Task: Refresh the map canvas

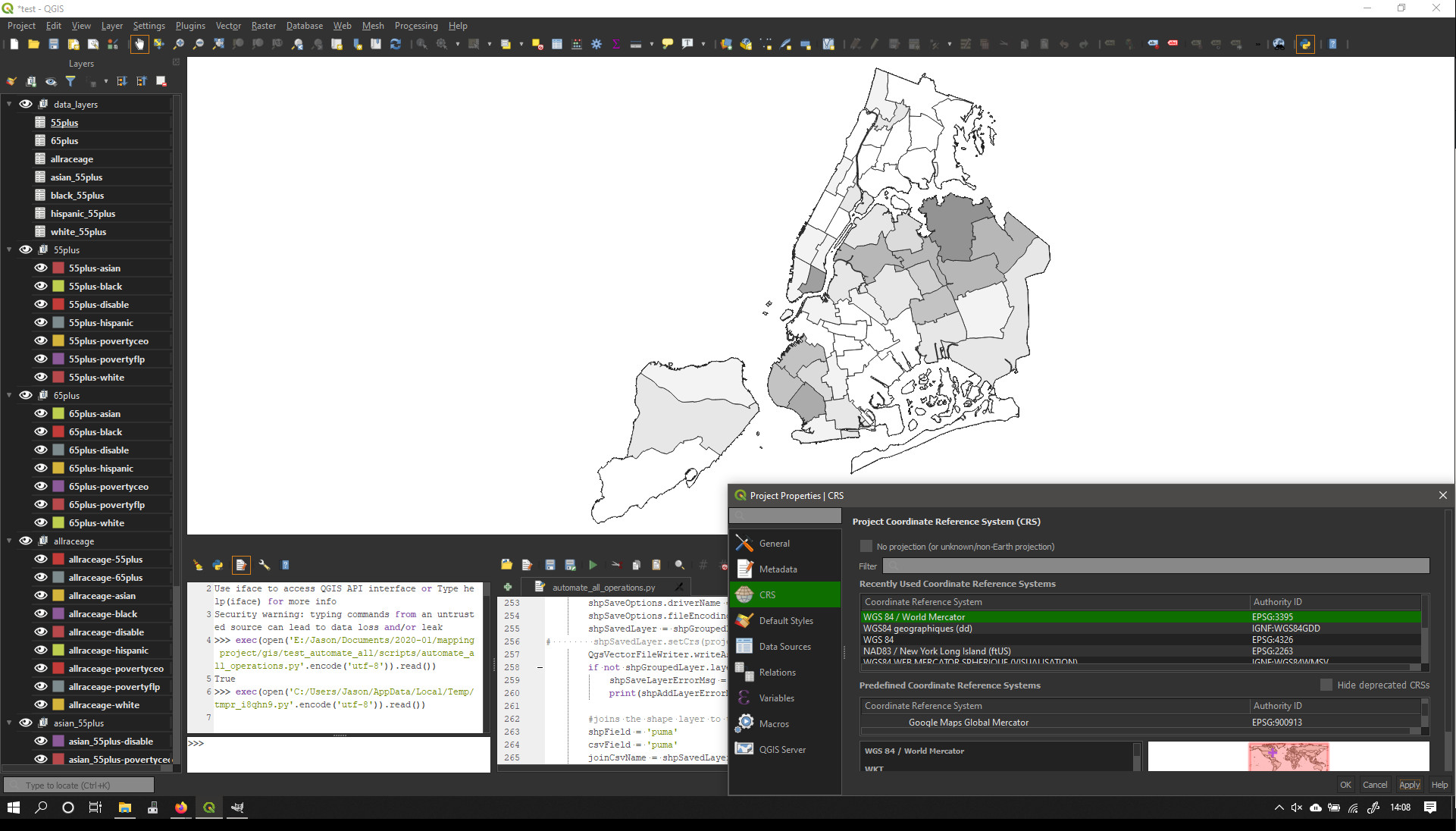Action: click(x=396, y=44)
